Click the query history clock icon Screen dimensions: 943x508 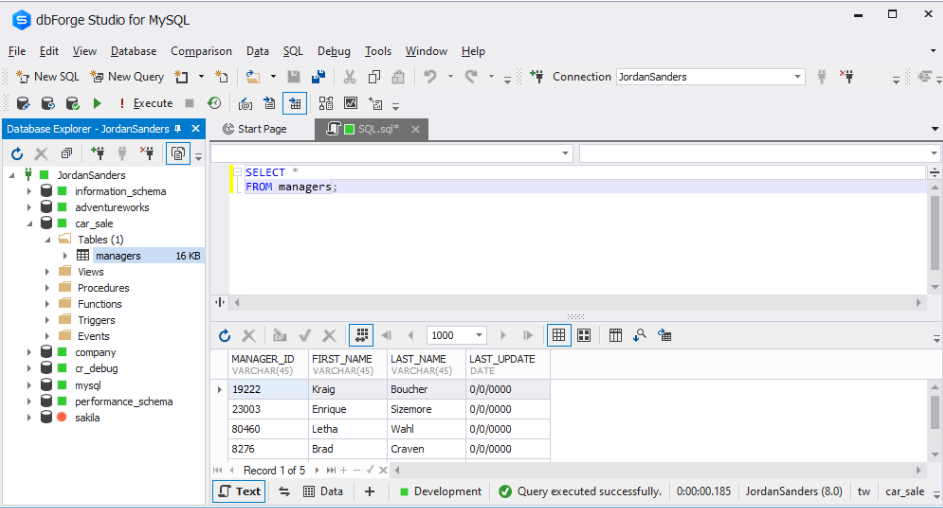pos(214,103)
